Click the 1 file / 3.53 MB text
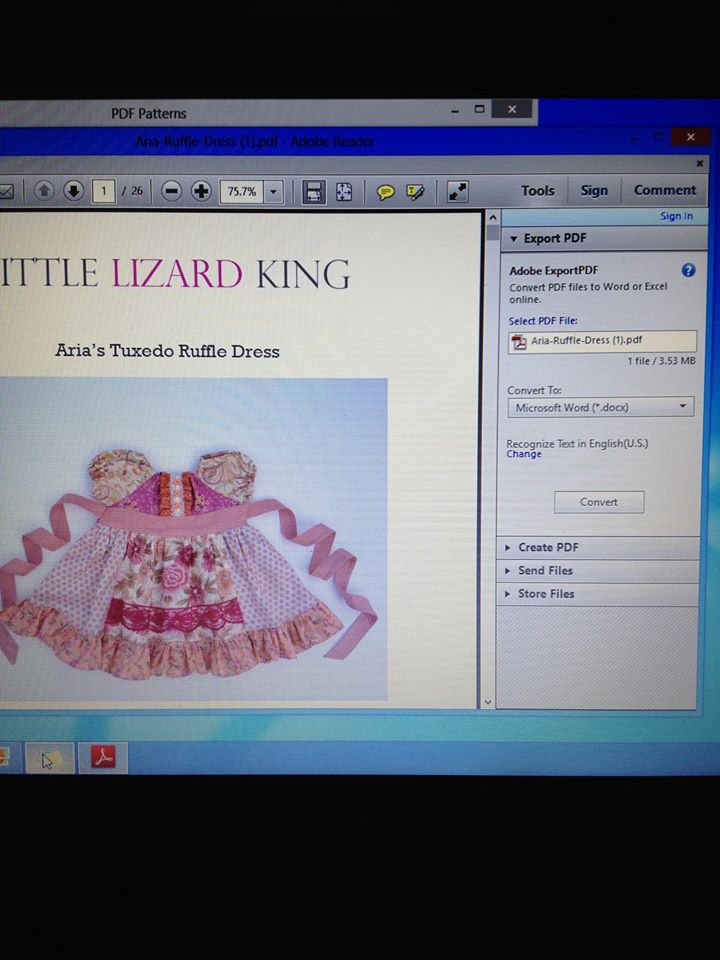 pyautogui.click(x=661, y=361)
